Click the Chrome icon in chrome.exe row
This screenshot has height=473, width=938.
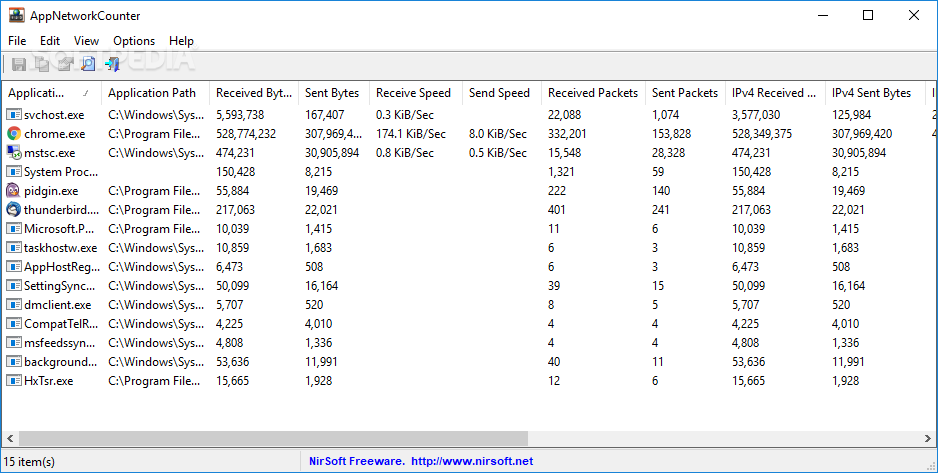click(x=14, y=134)
